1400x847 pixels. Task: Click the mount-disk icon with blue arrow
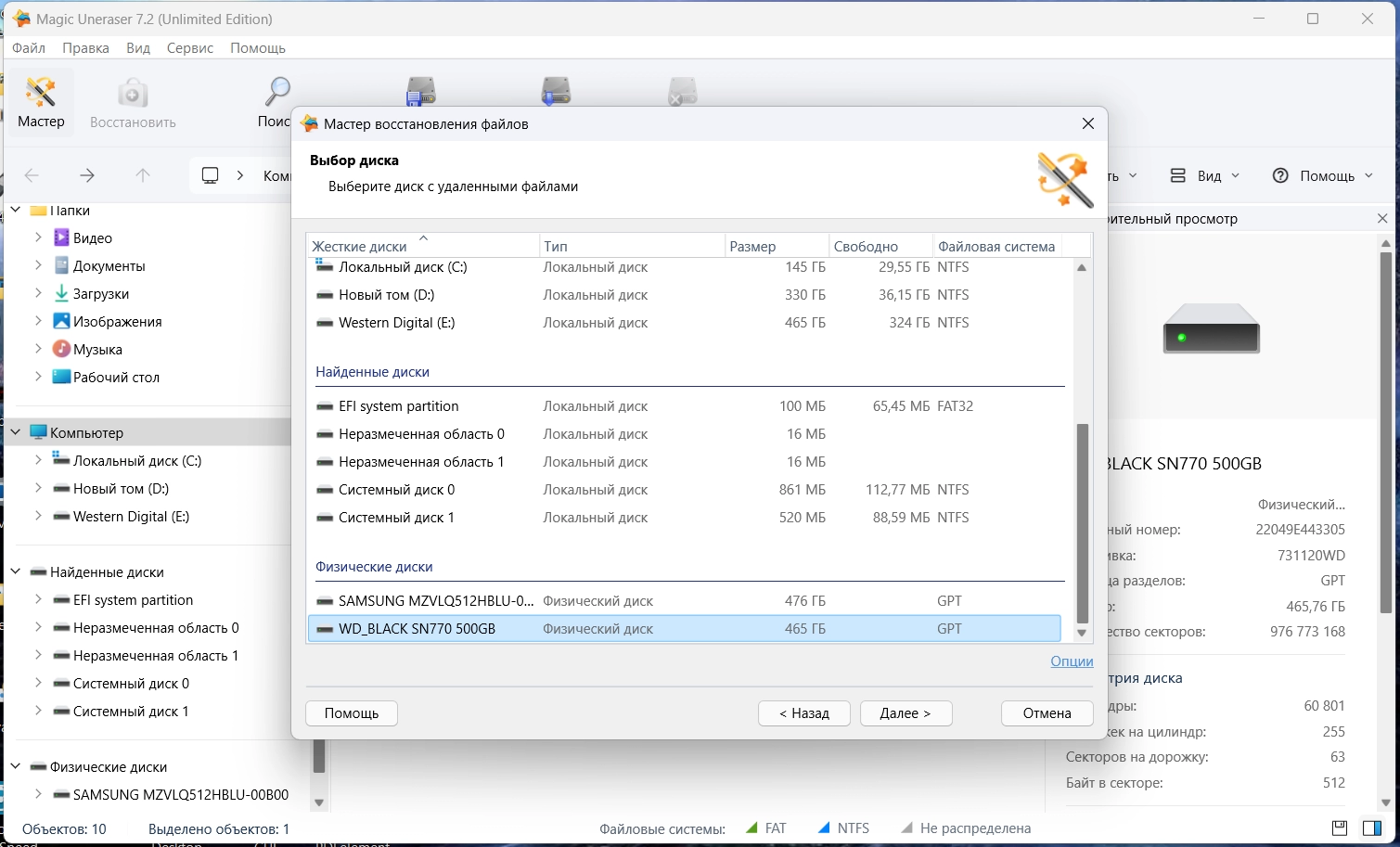tap(557, 92)
